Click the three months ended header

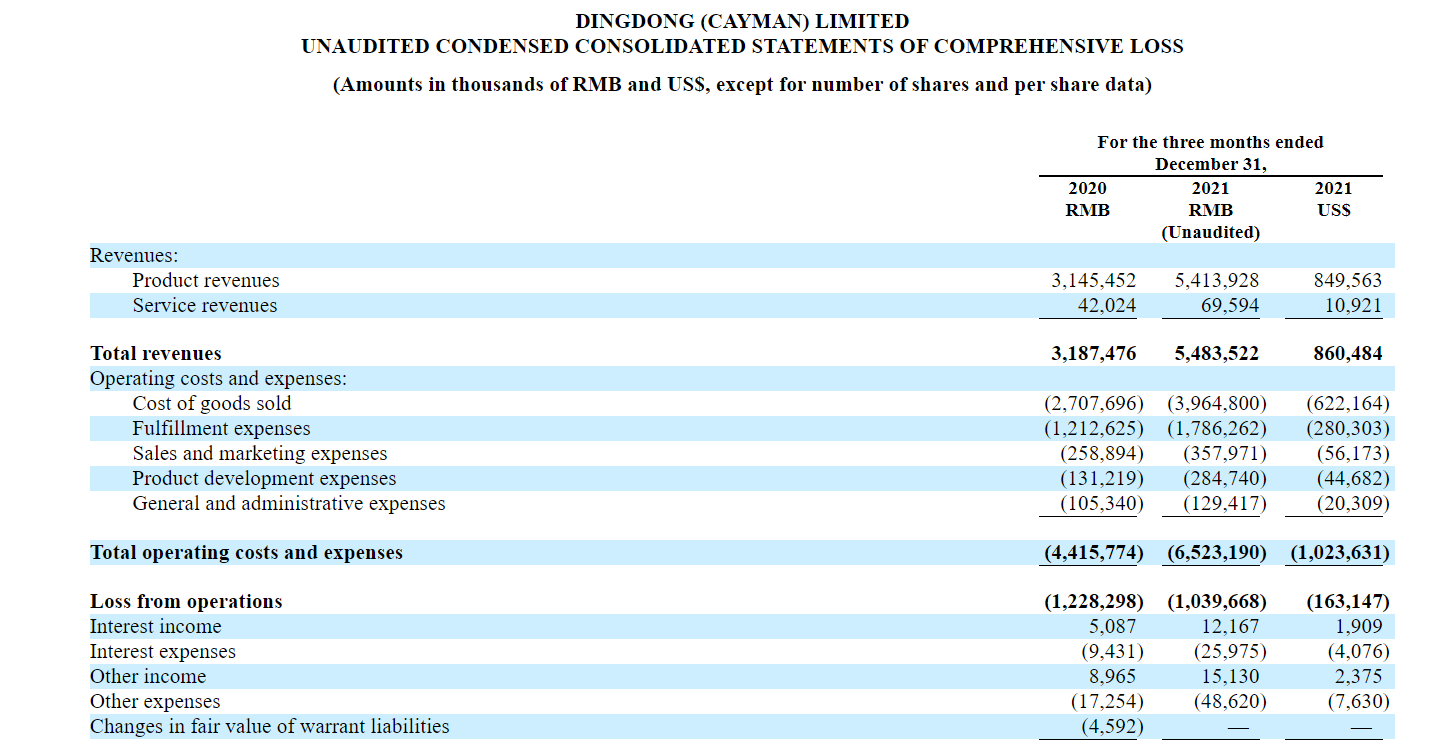click(x=1210, y=153)
